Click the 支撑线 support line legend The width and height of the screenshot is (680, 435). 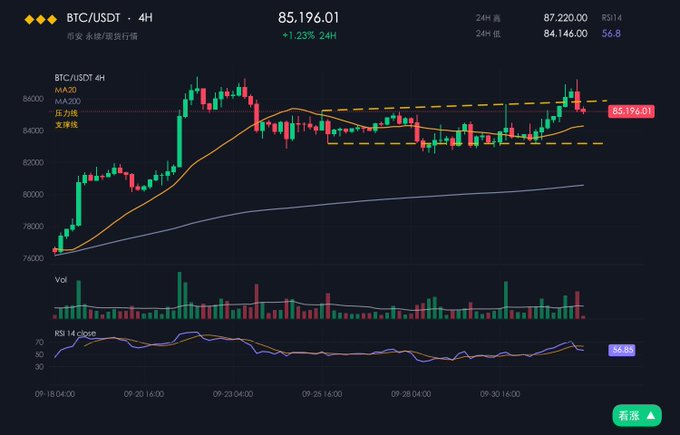pos(66,125)
